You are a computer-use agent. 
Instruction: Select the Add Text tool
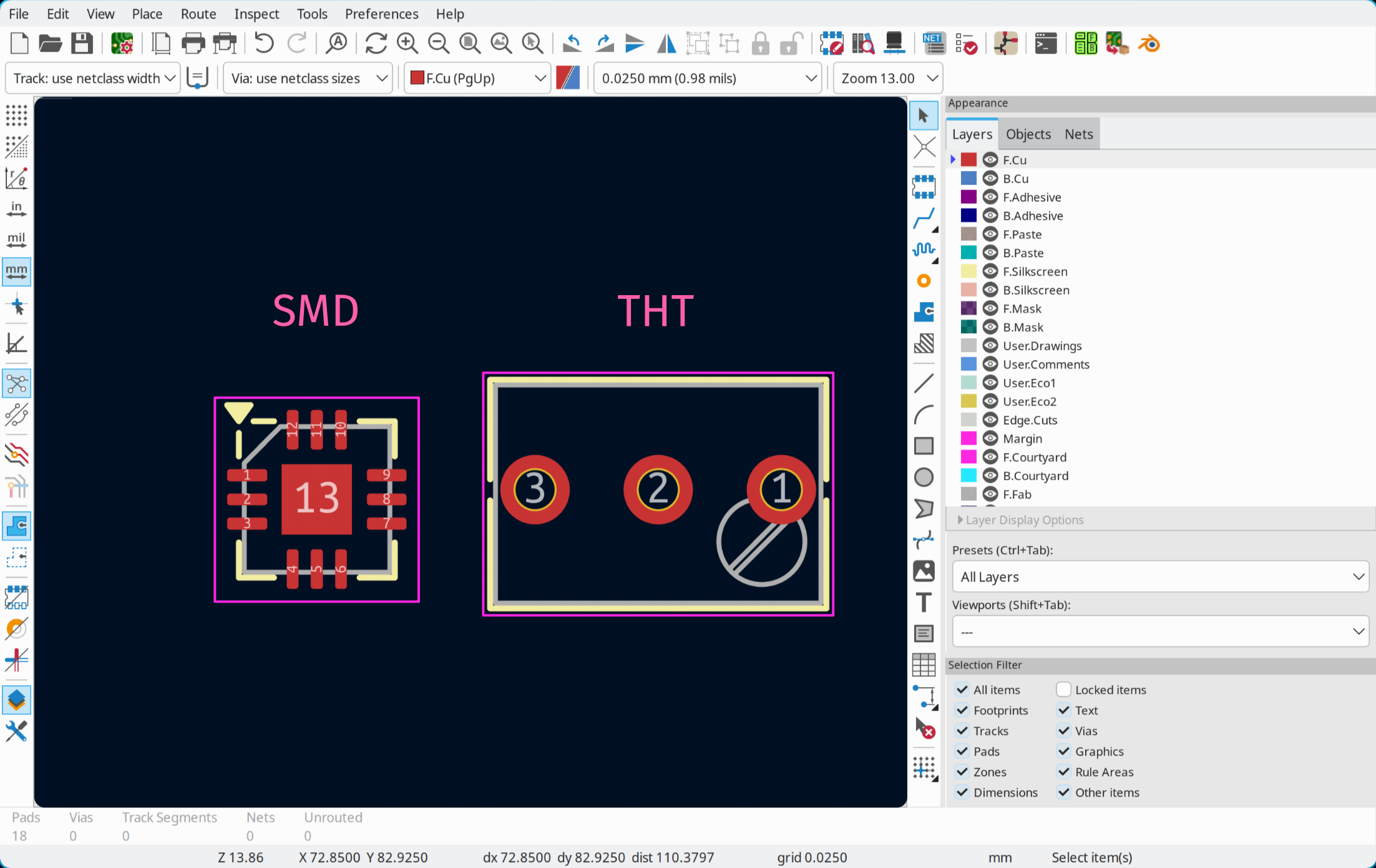point(924,602)
